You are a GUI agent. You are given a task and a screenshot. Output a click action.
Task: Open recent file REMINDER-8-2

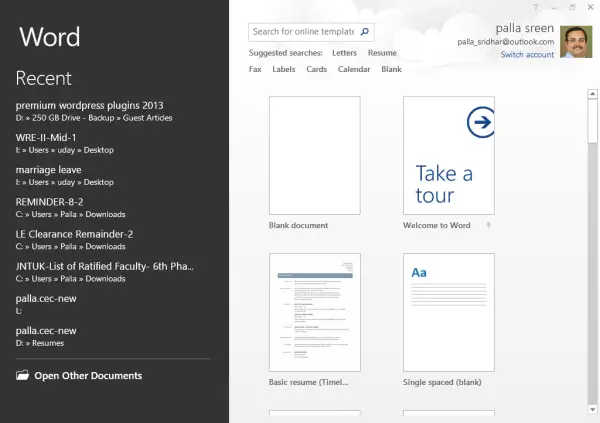click(70, 207)
